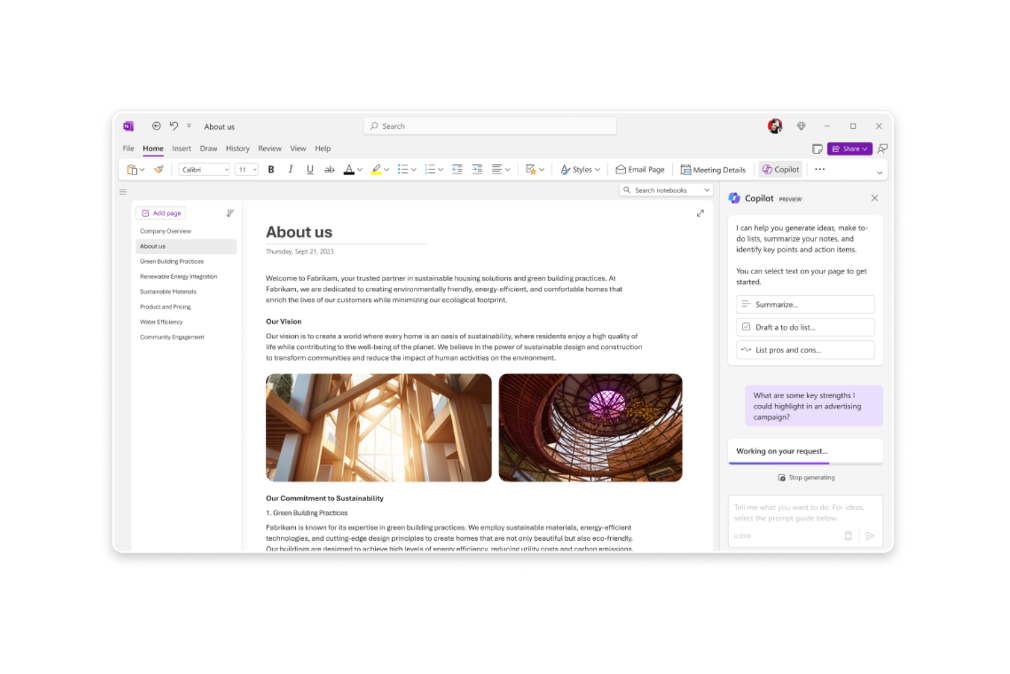
Task: Open the font size 11 dropdown
Action: point(247,169)
